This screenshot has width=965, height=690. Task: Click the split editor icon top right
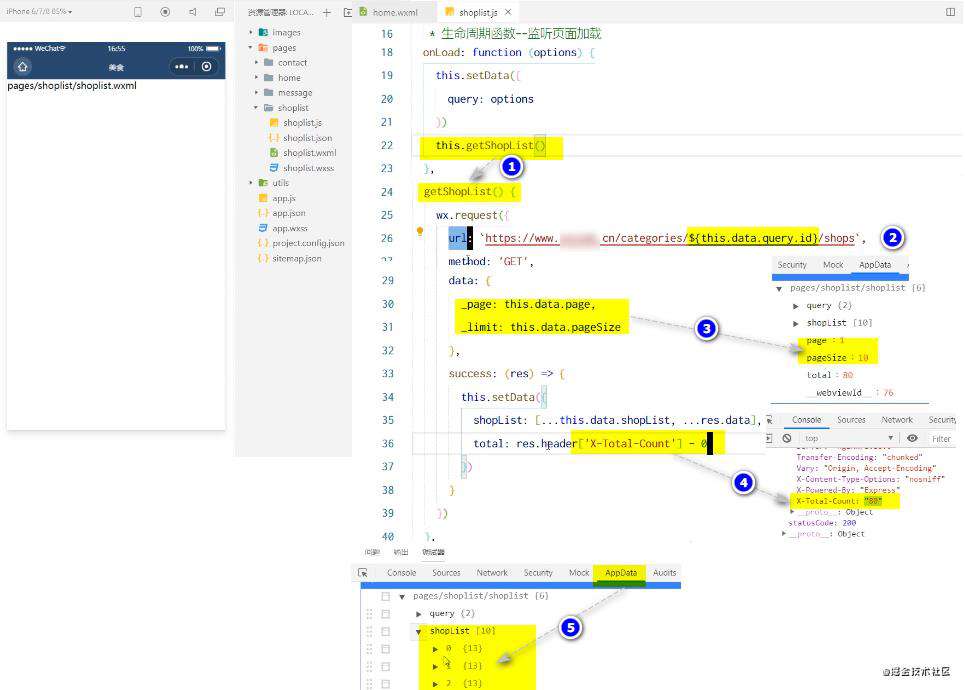click(x=950, y=12)
